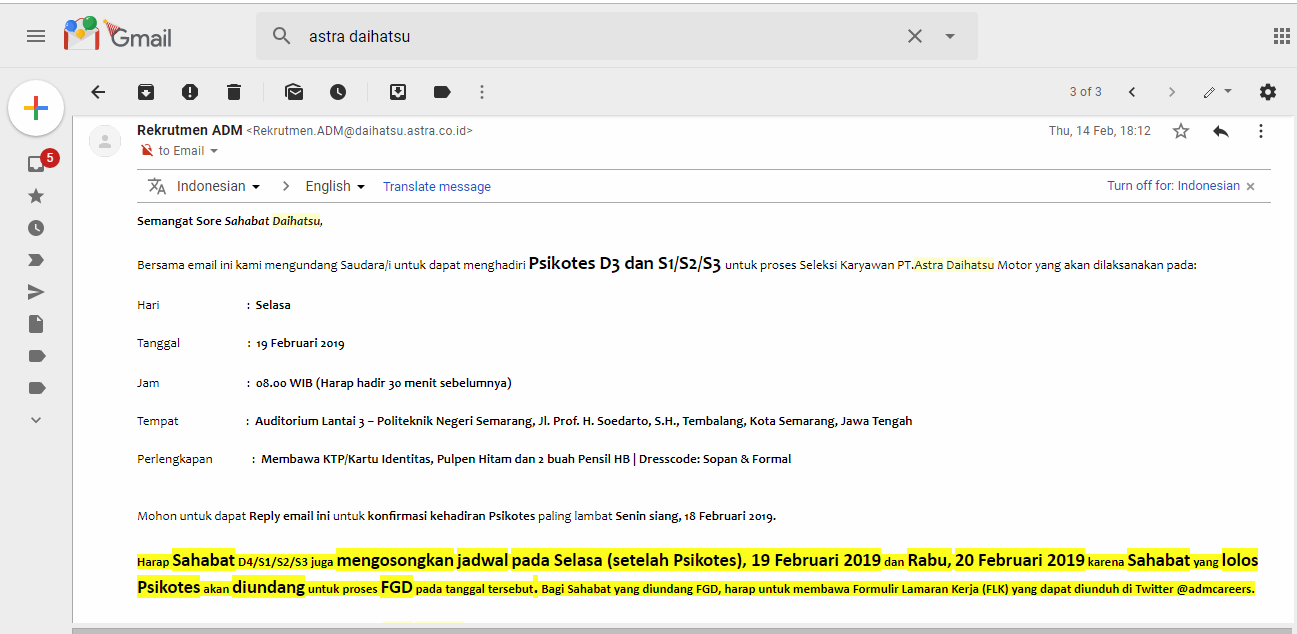Clear the search with the X icon

pyautogui.click(x=915, y=36)
